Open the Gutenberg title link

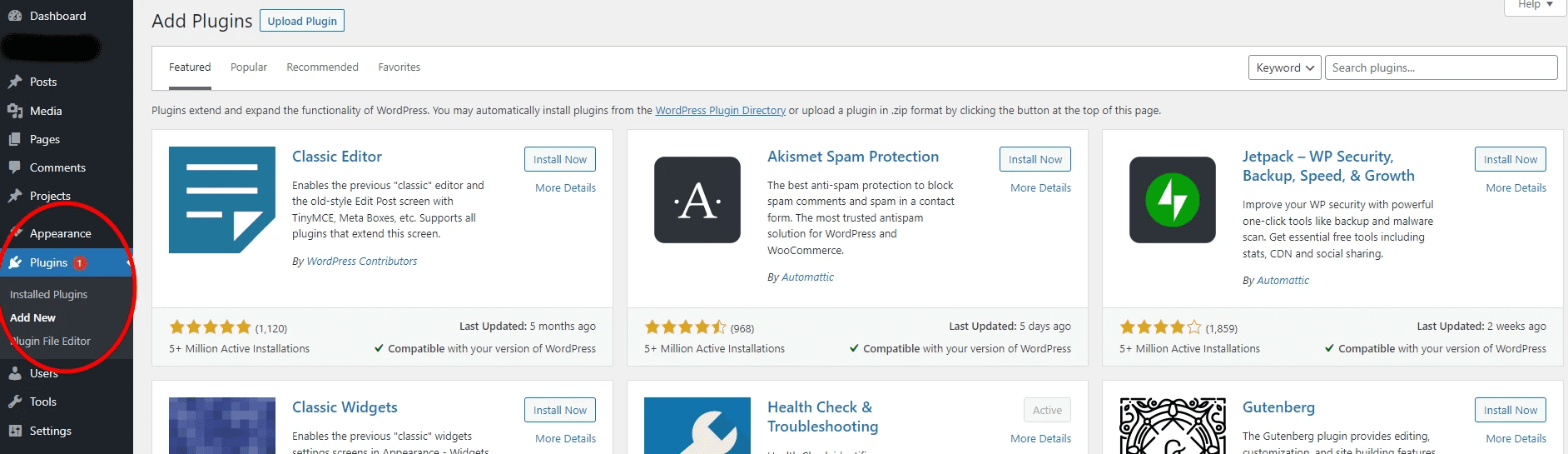pos(1278,407)
